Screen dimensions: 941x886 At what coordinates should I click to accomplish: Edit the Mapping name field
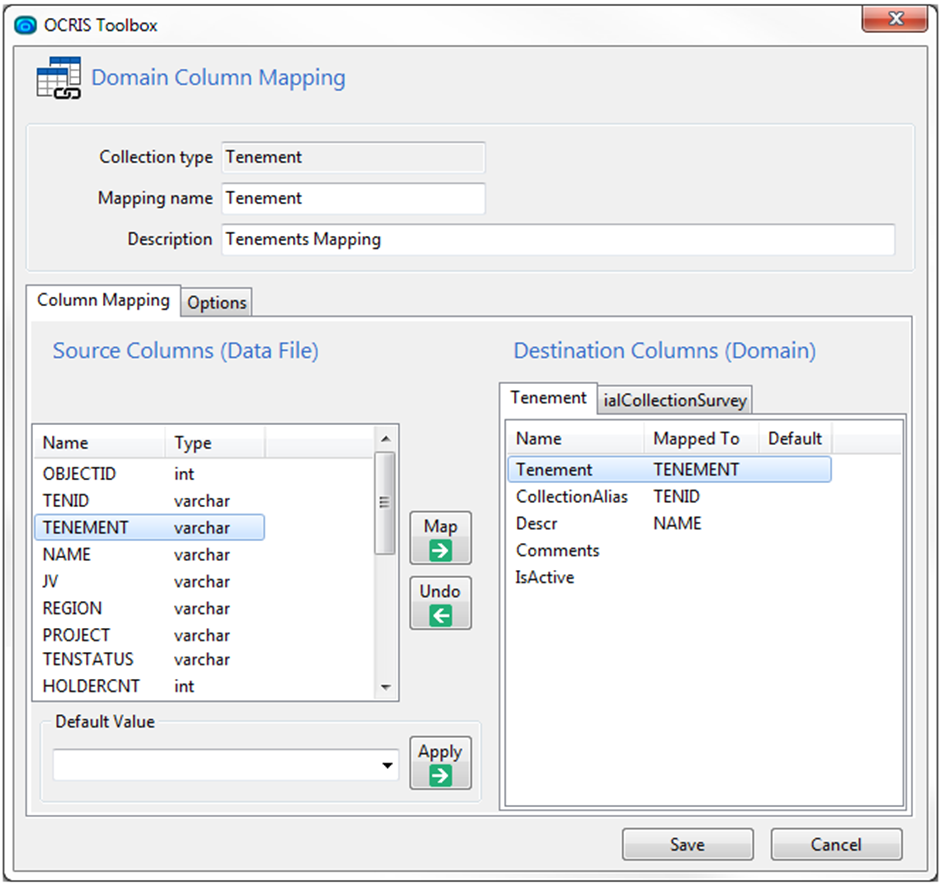(353, 199)
